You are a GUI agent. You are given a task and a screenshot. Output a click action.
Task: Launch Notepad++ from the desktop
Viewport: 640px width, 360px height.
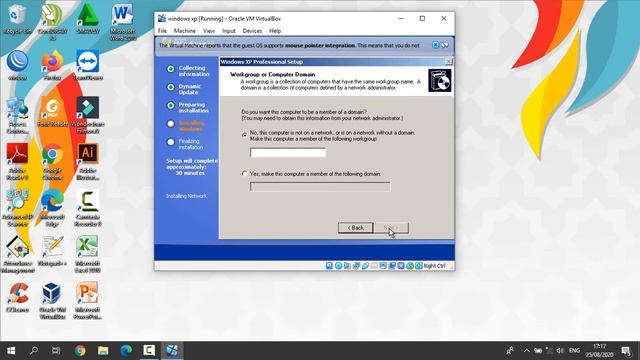pos(52,251)
